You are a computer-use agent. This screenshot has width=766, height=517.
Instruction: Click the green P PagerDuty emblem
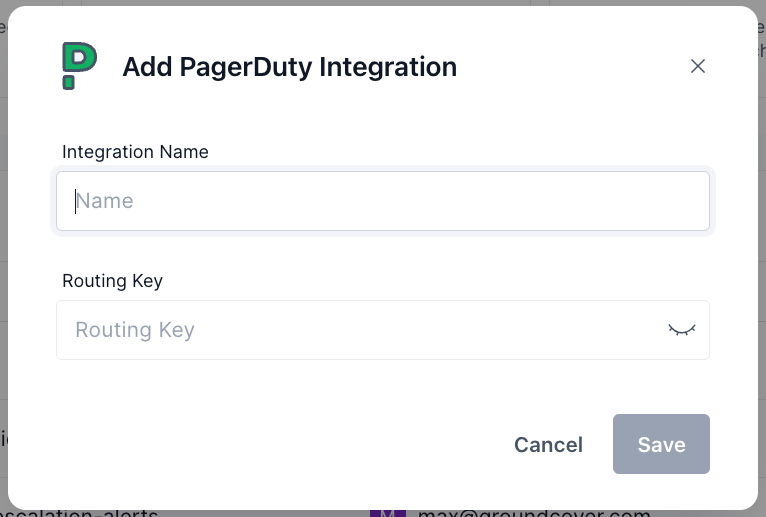[x=78, y=66]
